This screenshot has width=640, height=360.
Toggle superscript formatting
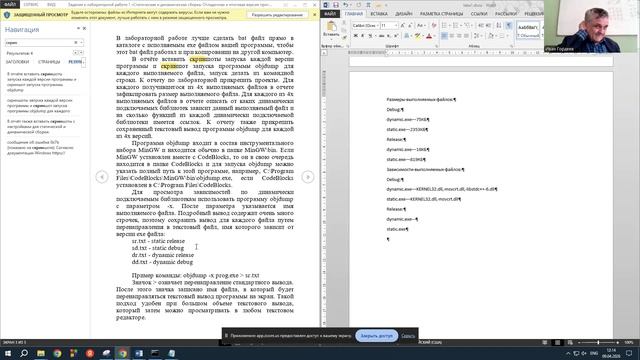(396, 36)
